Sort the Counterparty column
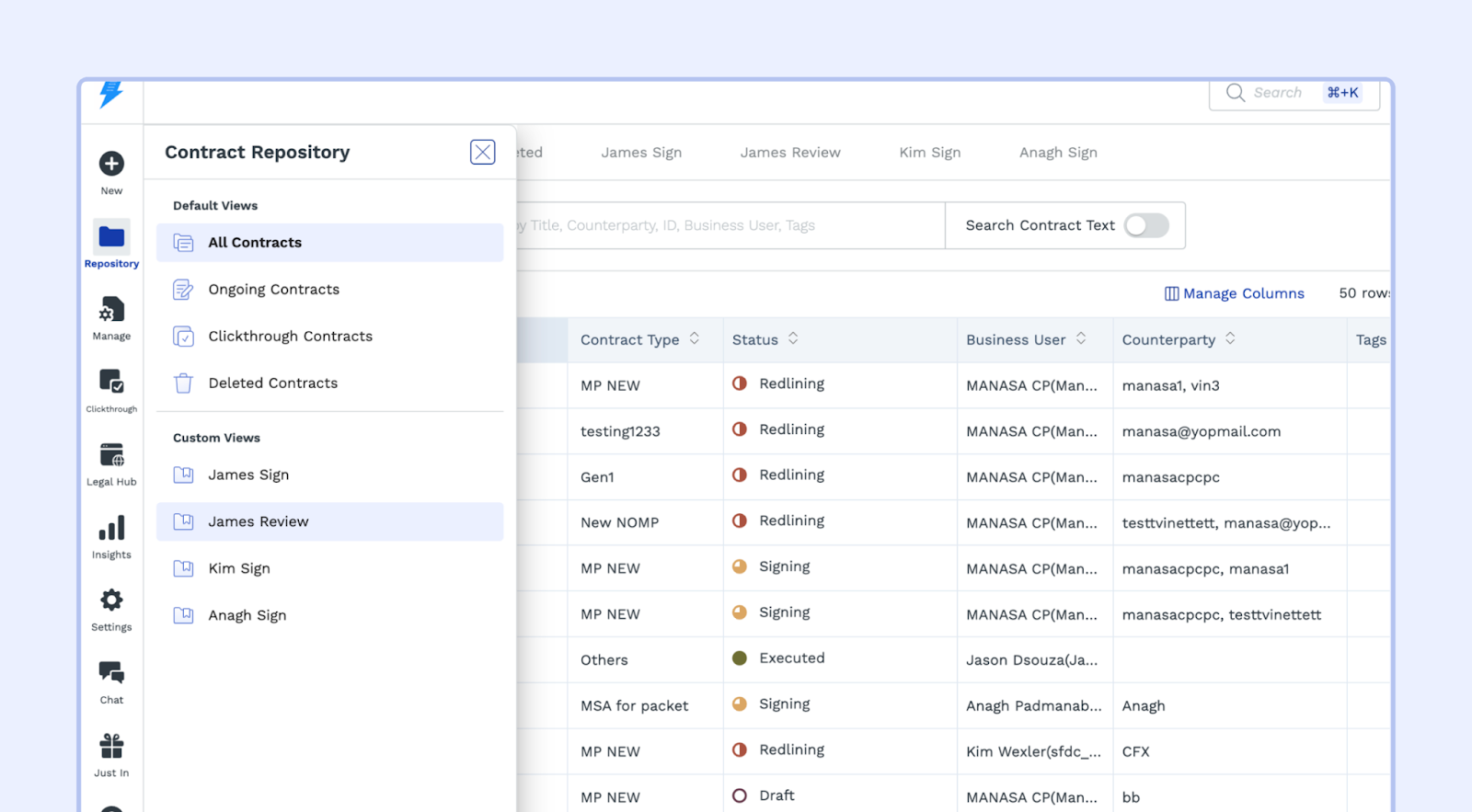This screenshot has width=1472, height=812. 1230,339
